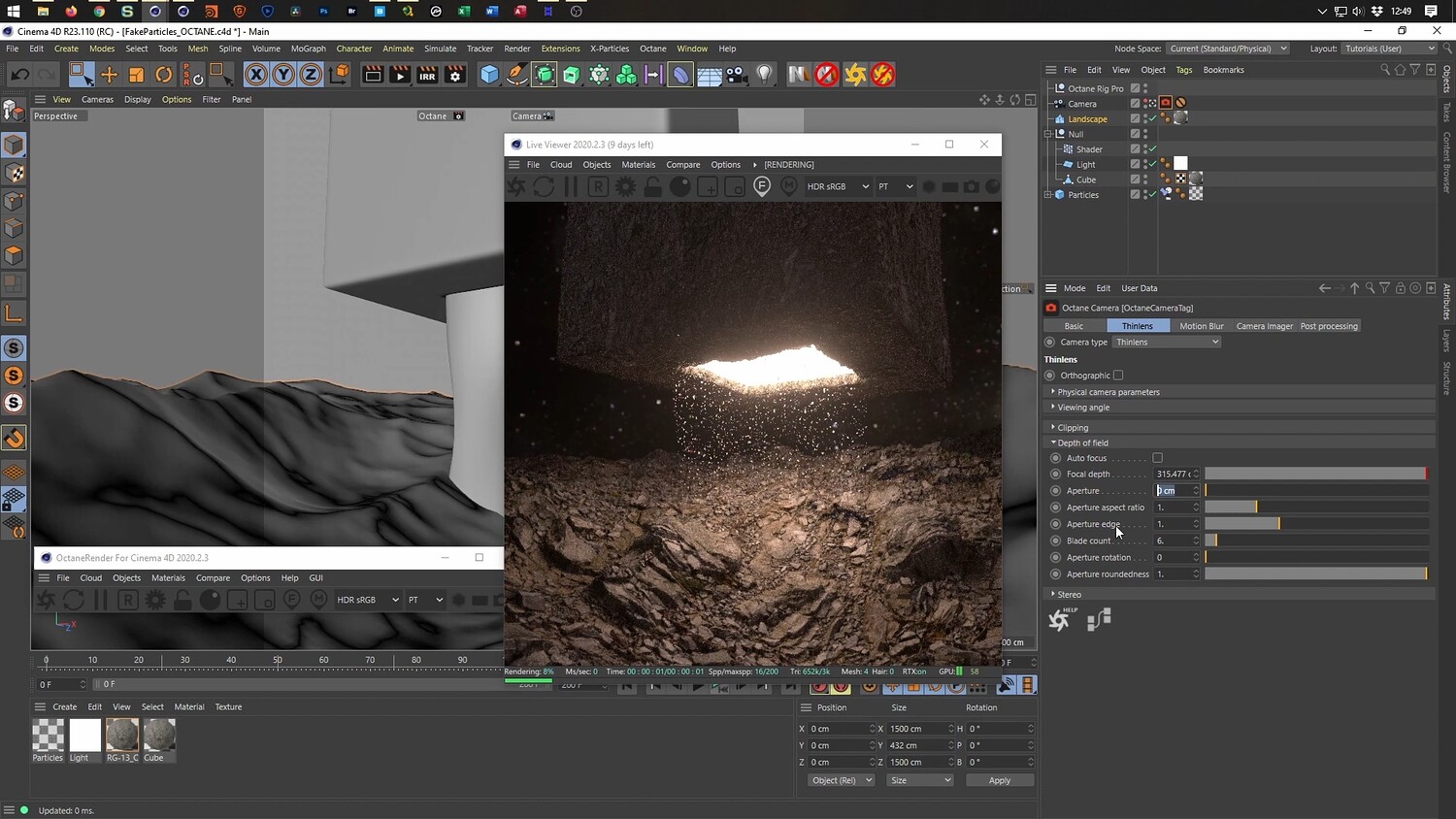Click the Apply button in coordinates panel

point(999,780)
